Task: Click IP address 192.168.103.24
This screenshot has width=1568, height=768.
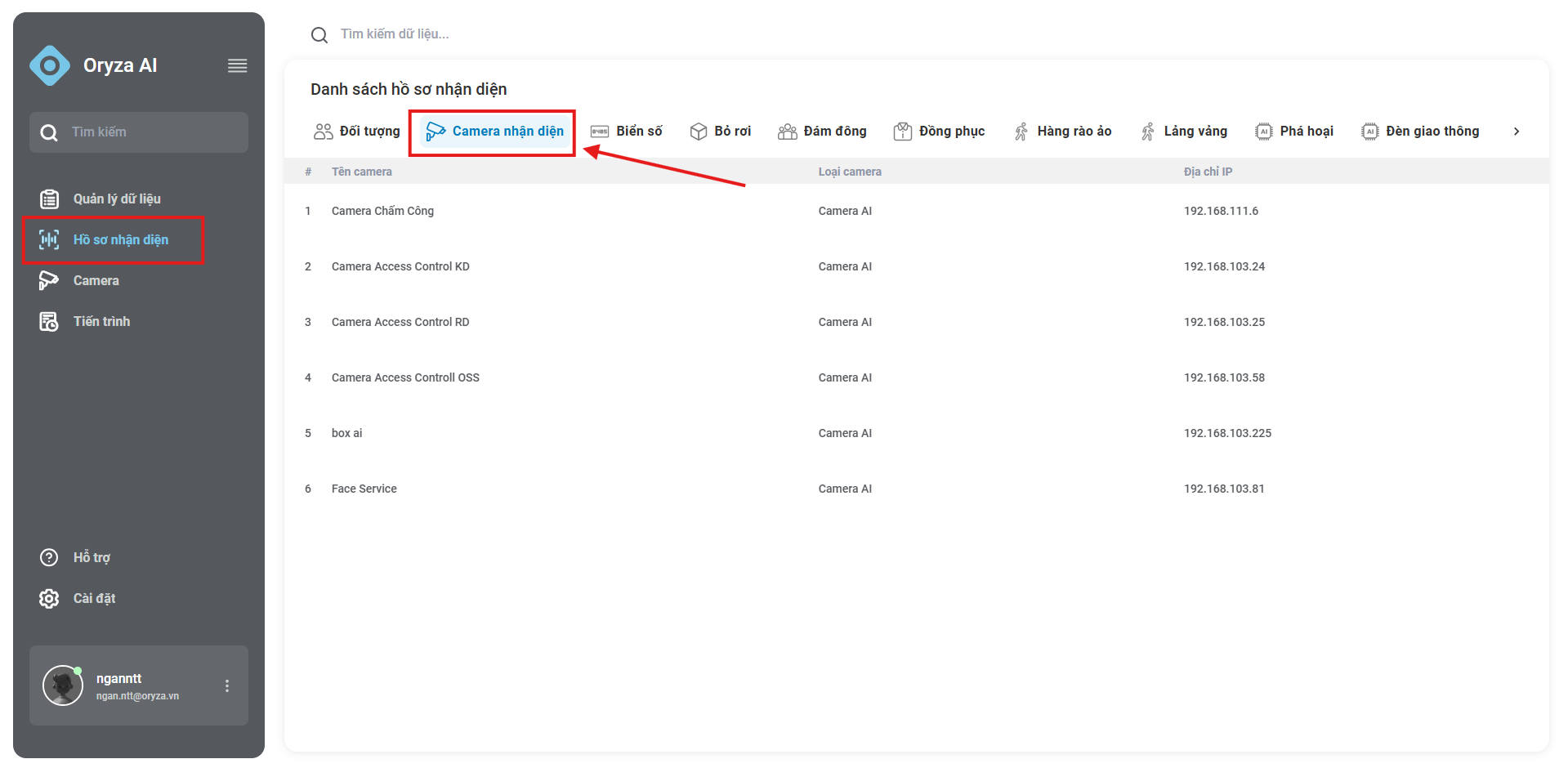Action: tap(1224, 266)
